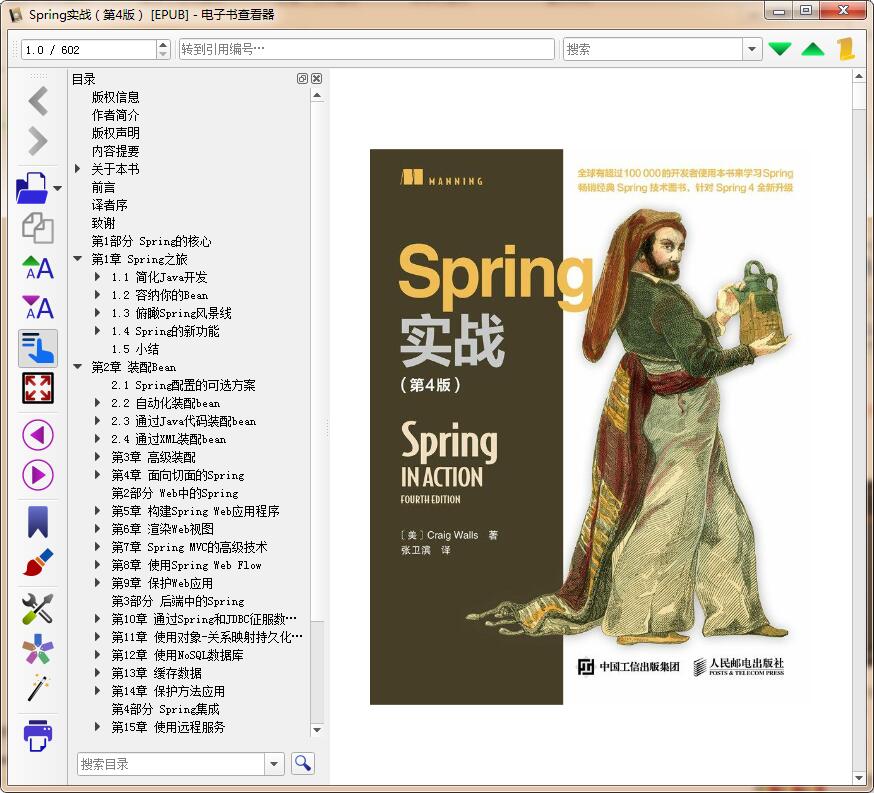This screenshot has height=793, width=874.
Task: Float the table of contents panel
Action: click(x=302, y=79)
